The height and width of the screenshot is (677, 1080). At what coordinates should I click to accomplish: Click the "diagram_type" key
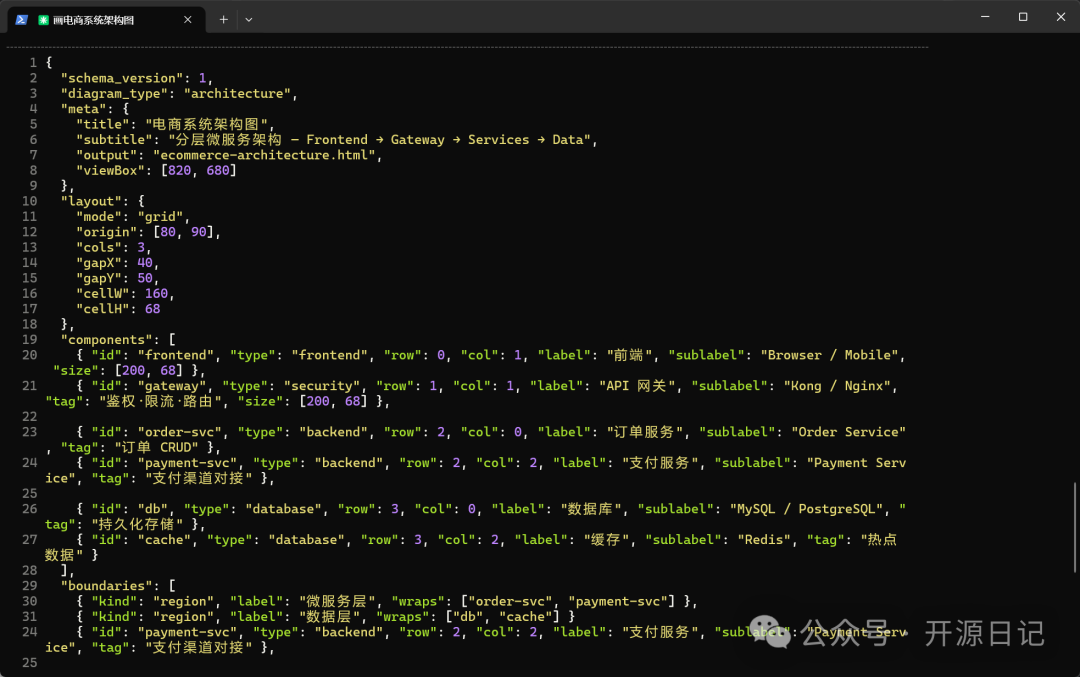114,94
